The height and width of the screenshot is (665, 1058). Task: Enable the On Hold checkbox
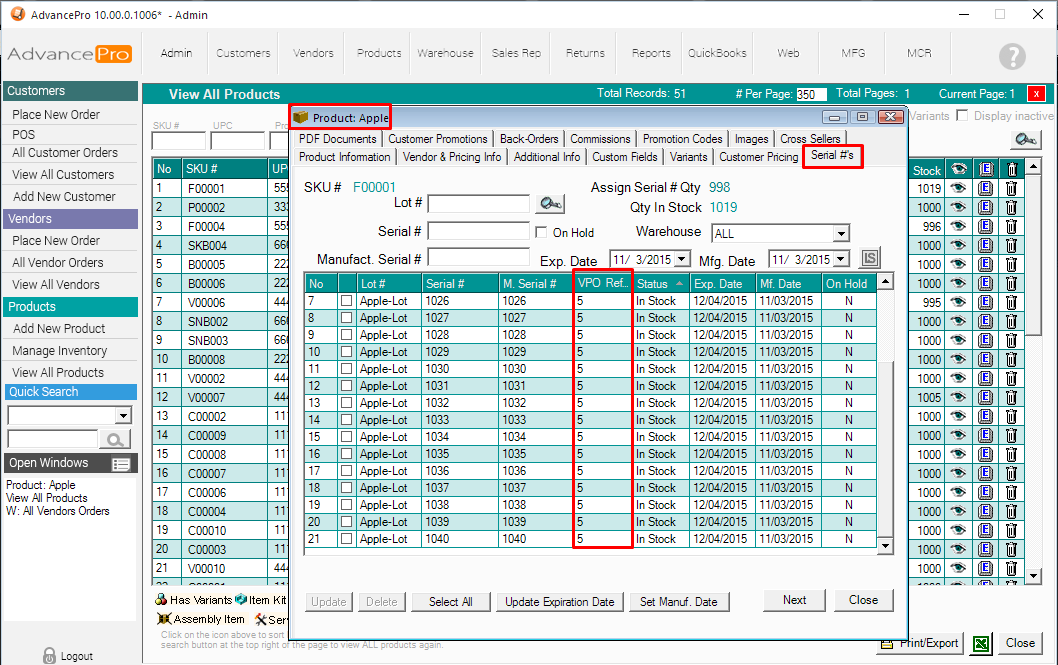click(x=542, y=233)
